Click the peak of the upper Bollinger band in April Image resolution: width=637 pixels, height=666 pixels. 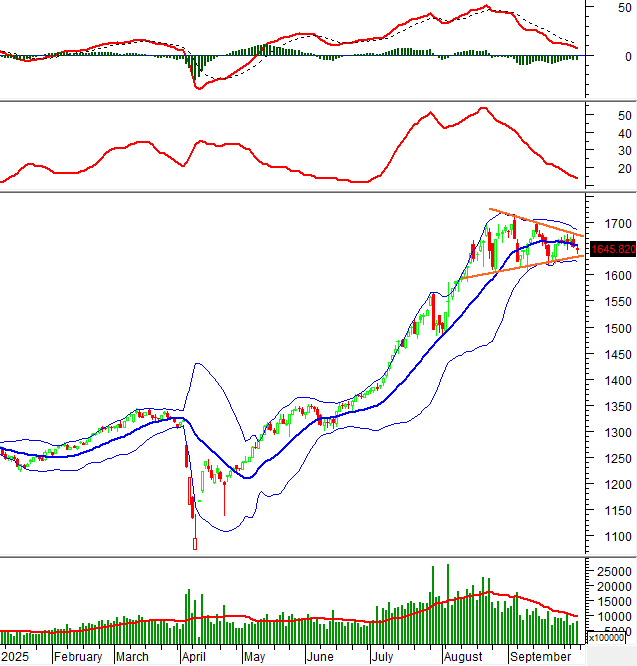[x=198, y=364]
